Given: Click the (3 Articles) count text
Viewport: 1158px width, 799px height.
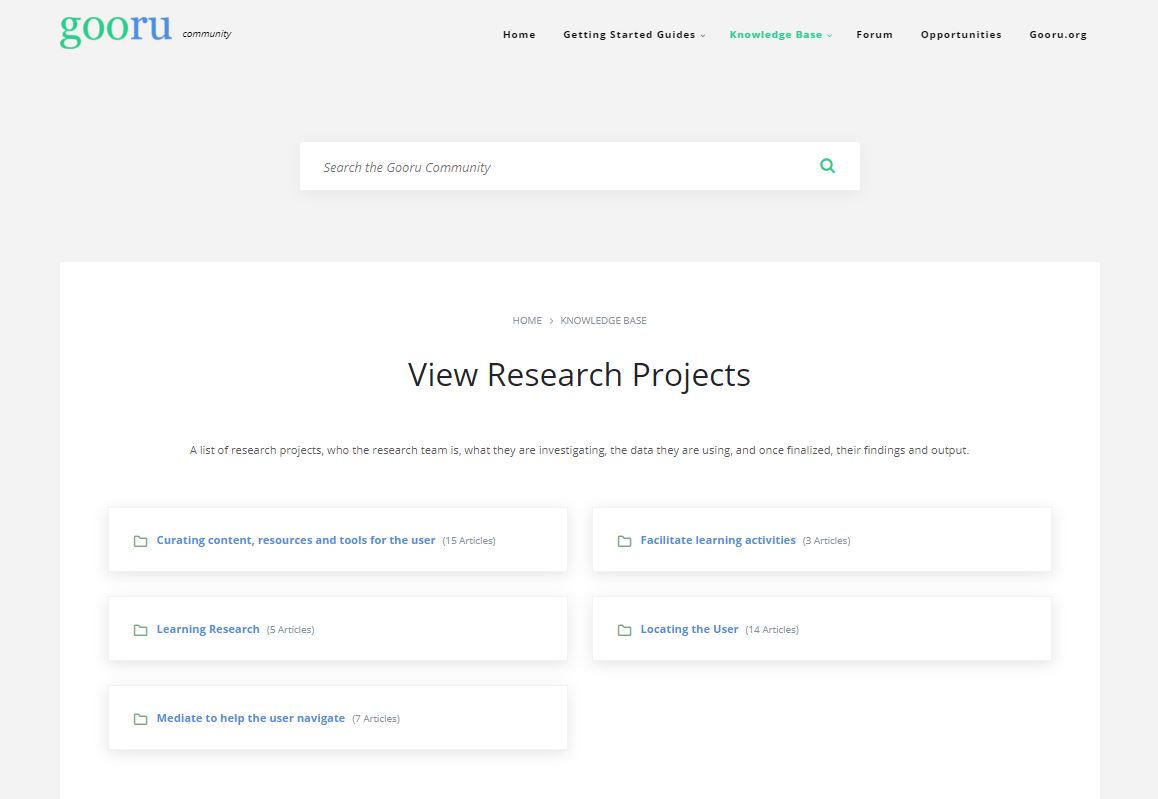Looking at the screenshot, I should (826, 541).
